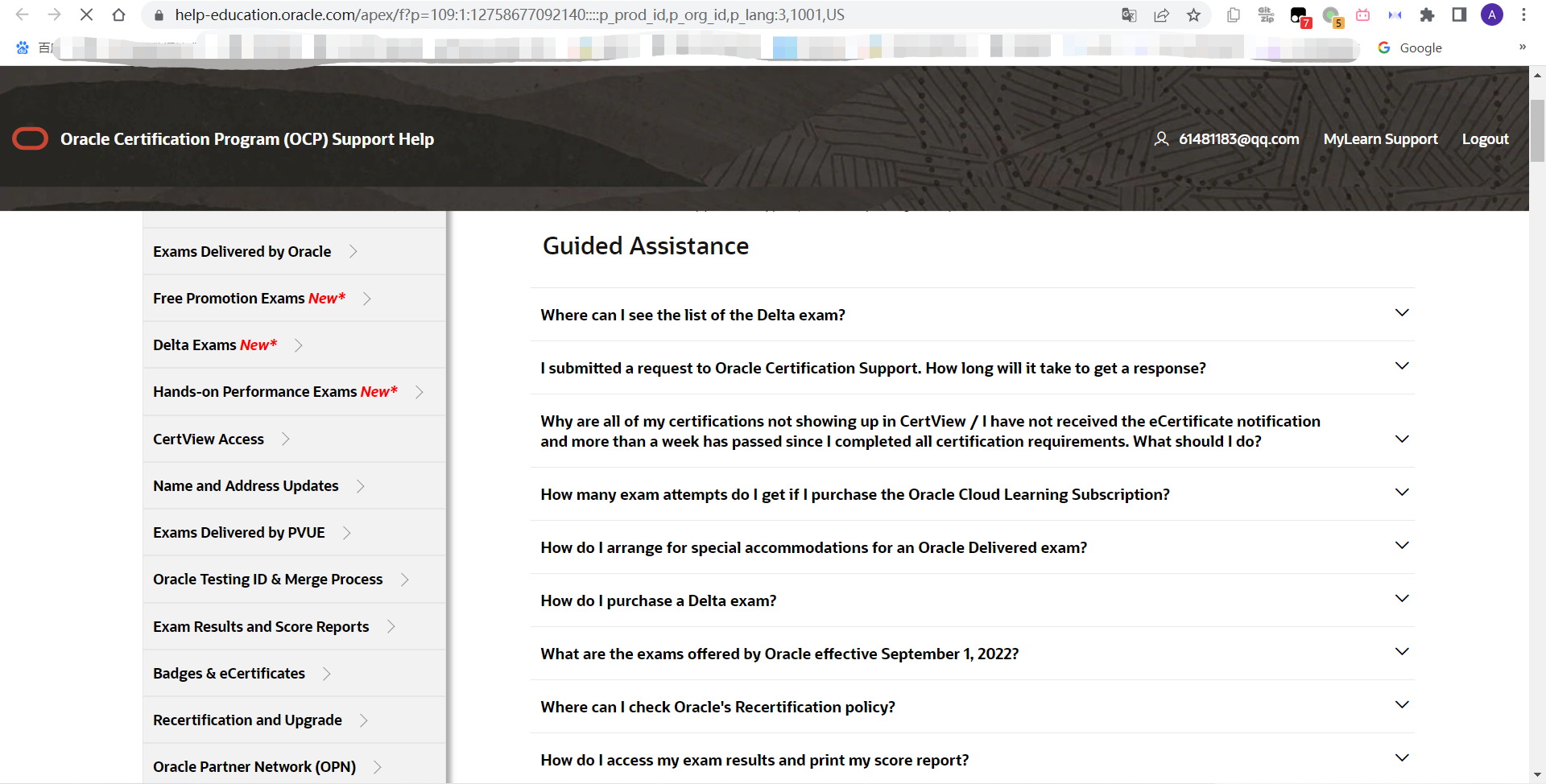Viewport: 1546px width, 784px height.
Task: Open Exam Results and Score Reports
Action: [294, 626]
